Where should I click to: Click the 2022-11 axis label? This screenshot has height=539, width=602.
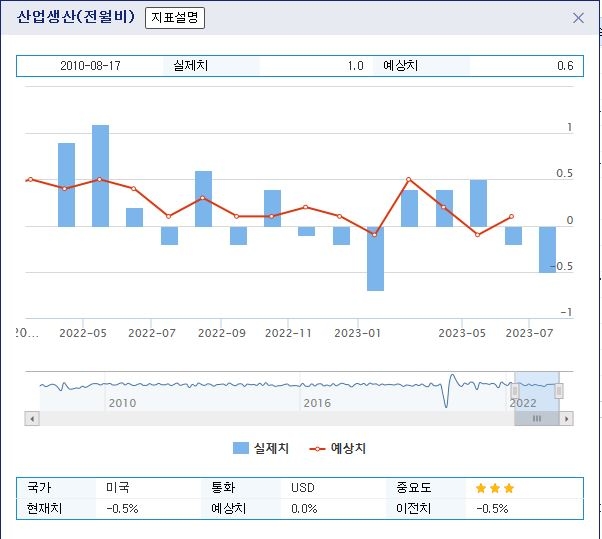click(x=288, y=333)
